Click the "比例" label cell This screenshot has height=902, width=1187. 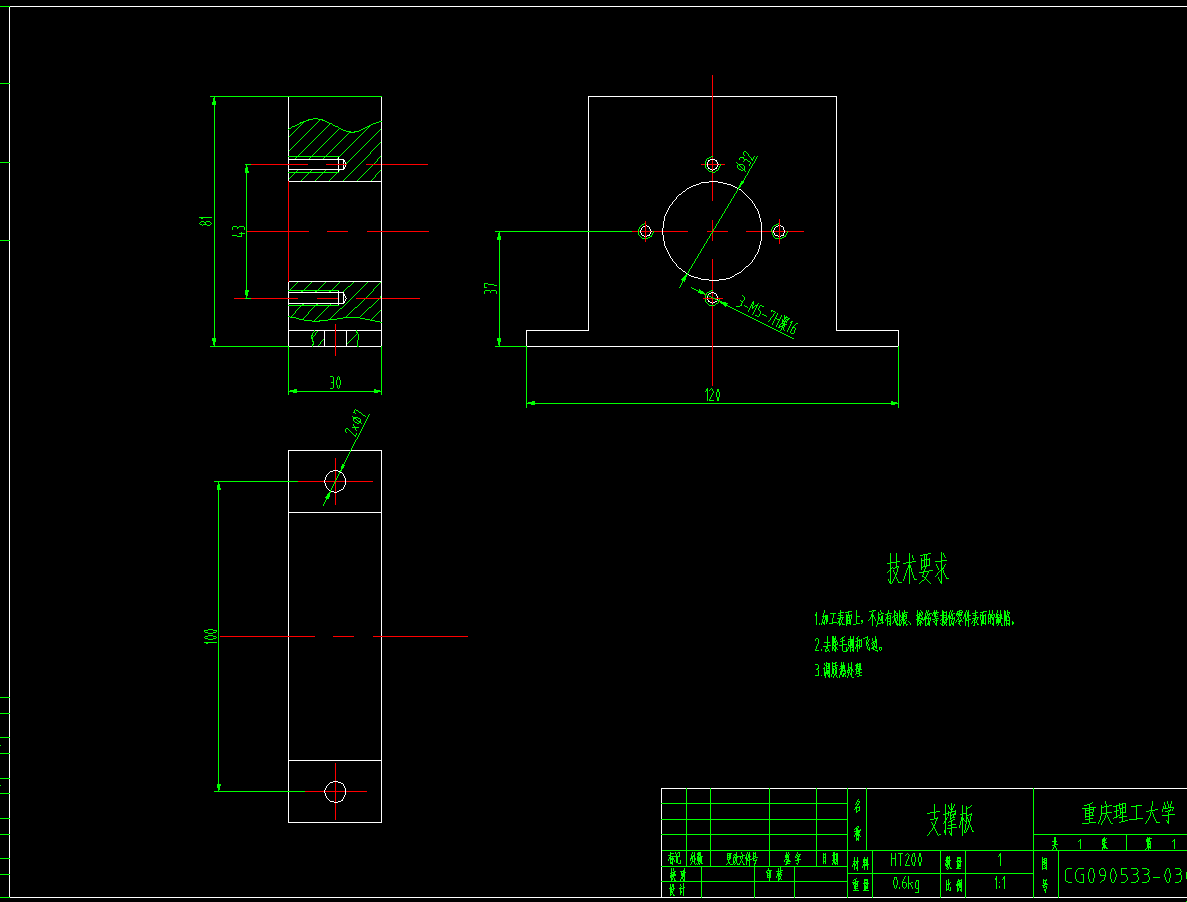pyautogui.click(x=952, y=884)
